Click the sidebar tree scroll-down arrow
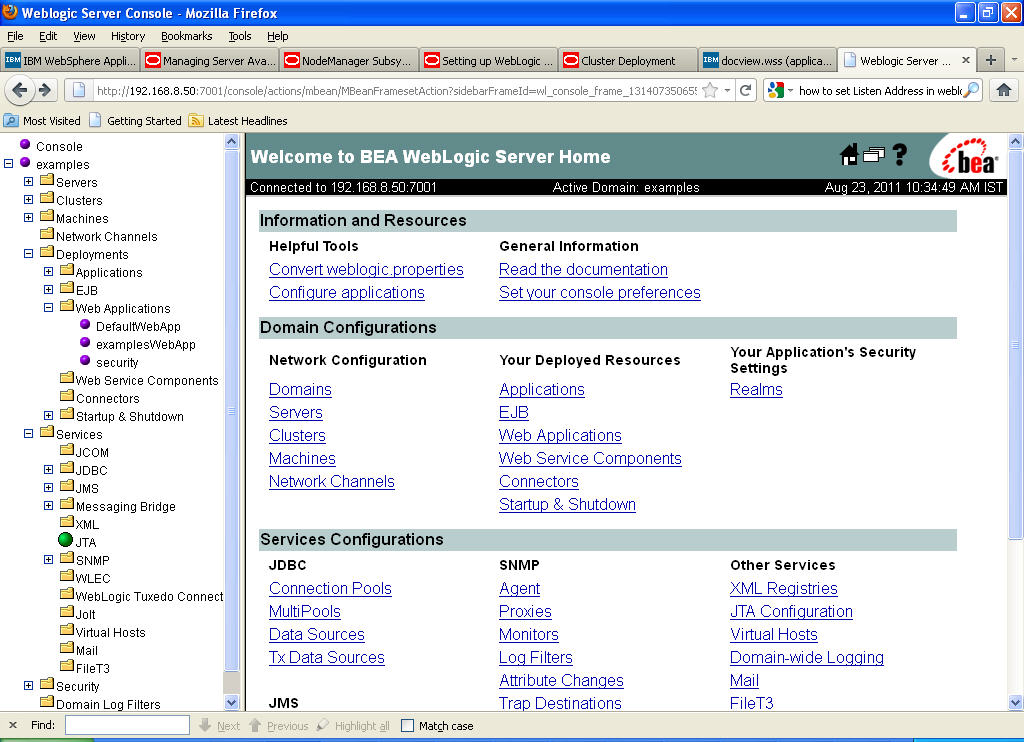The image size is (1024, 742). 232,703
